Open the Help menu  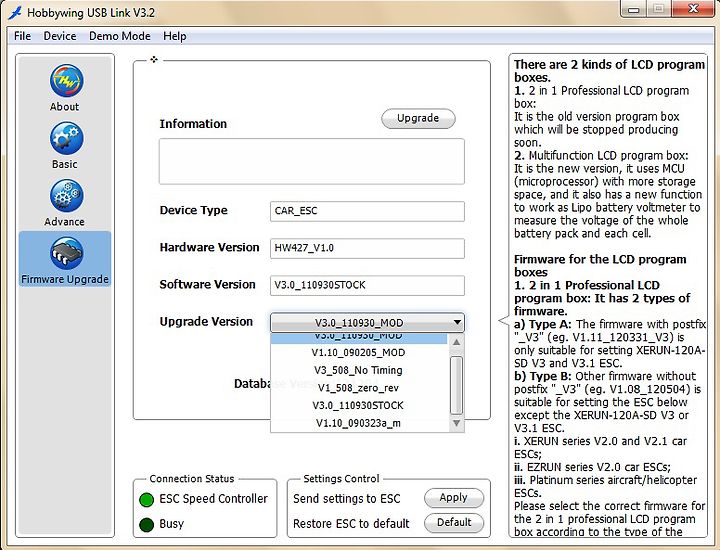pos(174,36)
